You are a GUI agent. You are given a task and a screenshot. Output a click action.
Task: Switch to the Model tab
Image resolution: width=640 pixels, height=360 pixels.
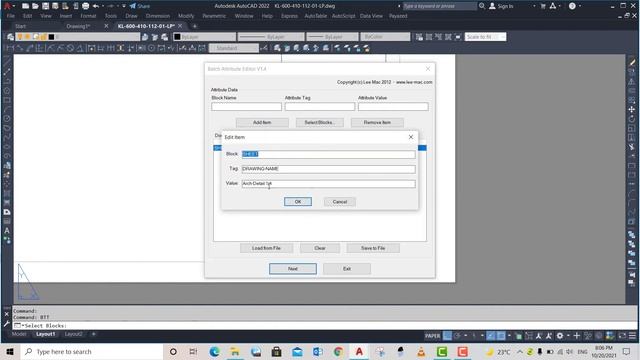coord(19,334)
